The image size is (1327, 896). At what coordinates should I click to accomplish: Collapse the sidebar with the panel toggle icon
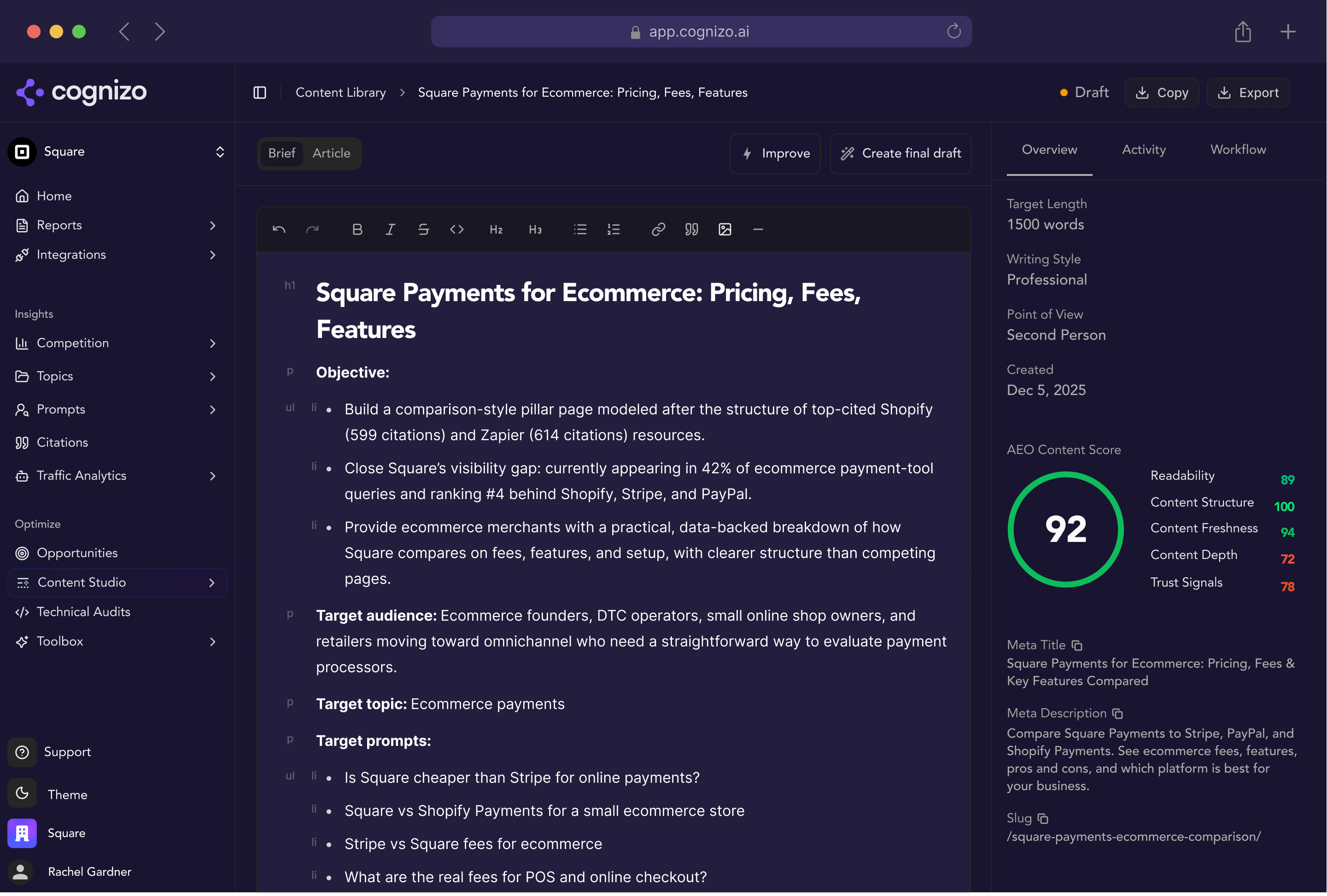pyautogui.click(x=260, y=93)
